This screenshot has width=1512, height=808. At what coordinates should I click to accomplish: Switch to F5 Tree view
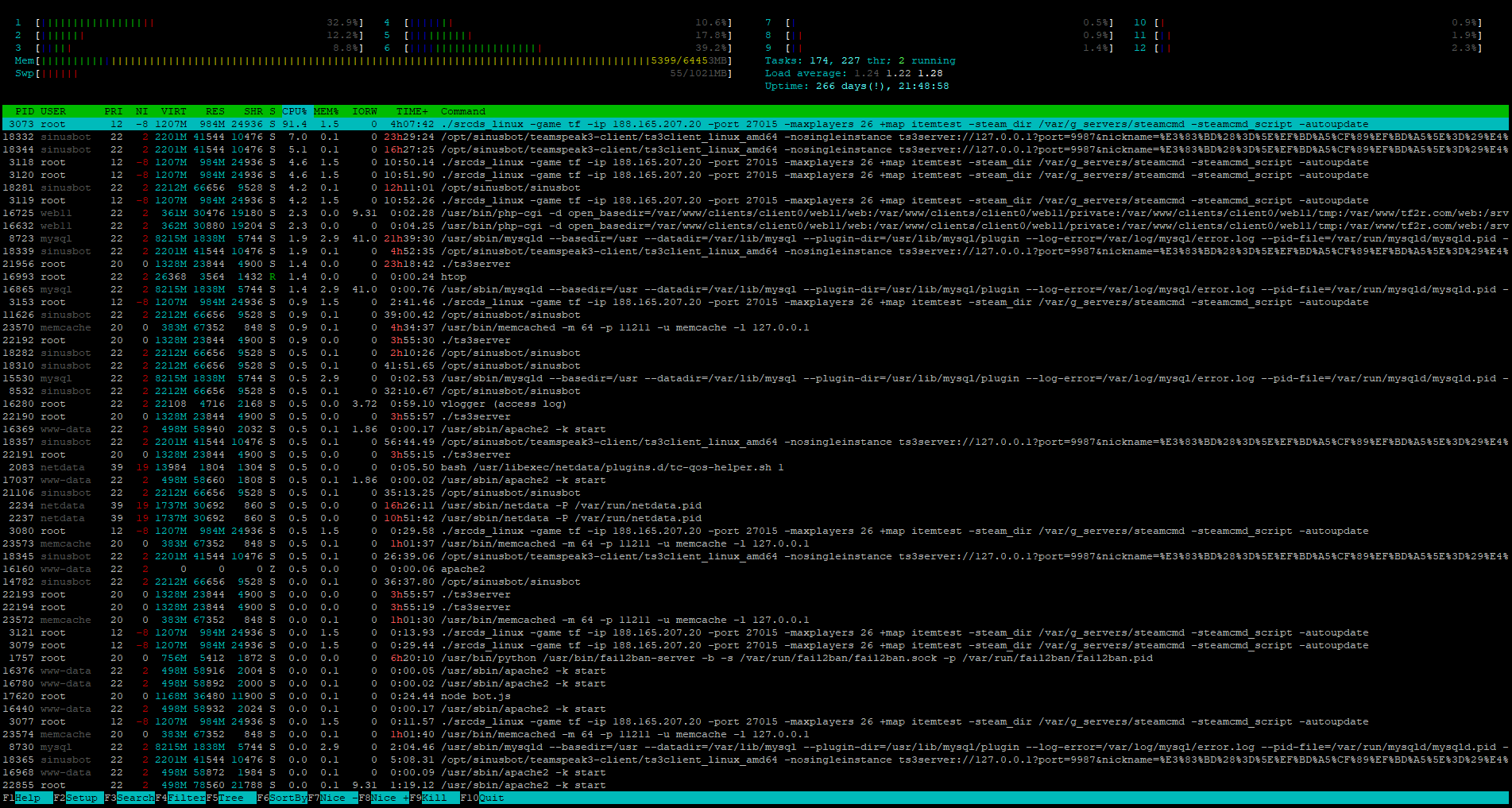[231, 798]
